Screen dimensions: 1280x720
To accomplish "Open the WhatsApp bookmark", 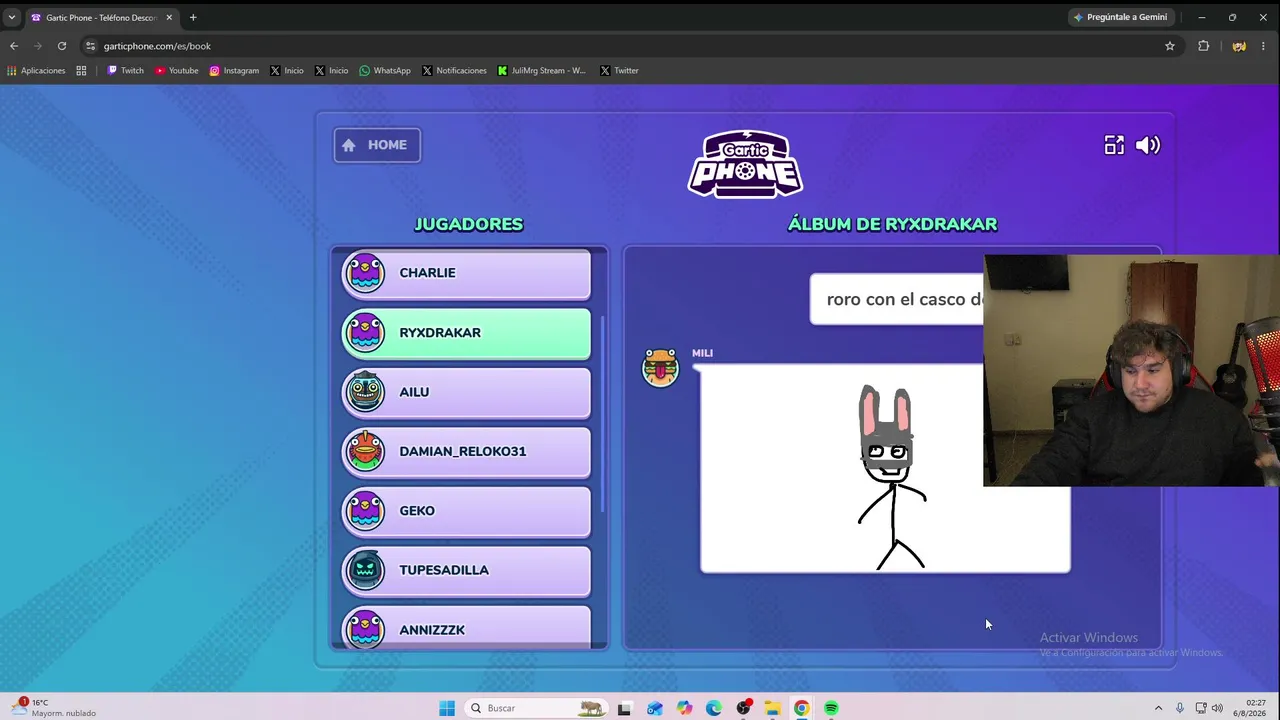I will tap(385, 71).
